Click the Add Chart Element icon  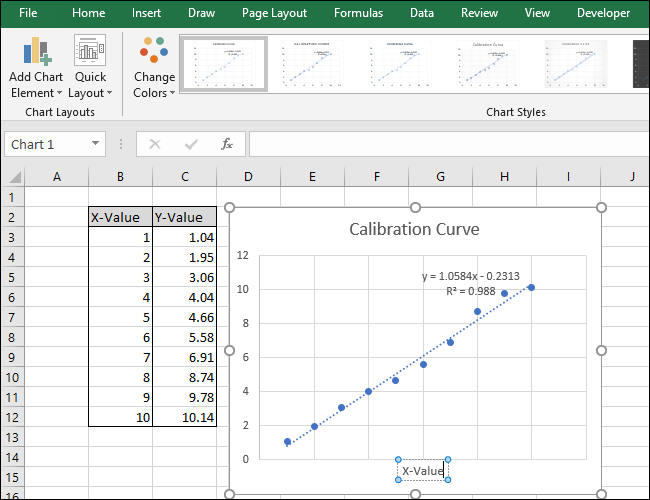pos(38,52)
